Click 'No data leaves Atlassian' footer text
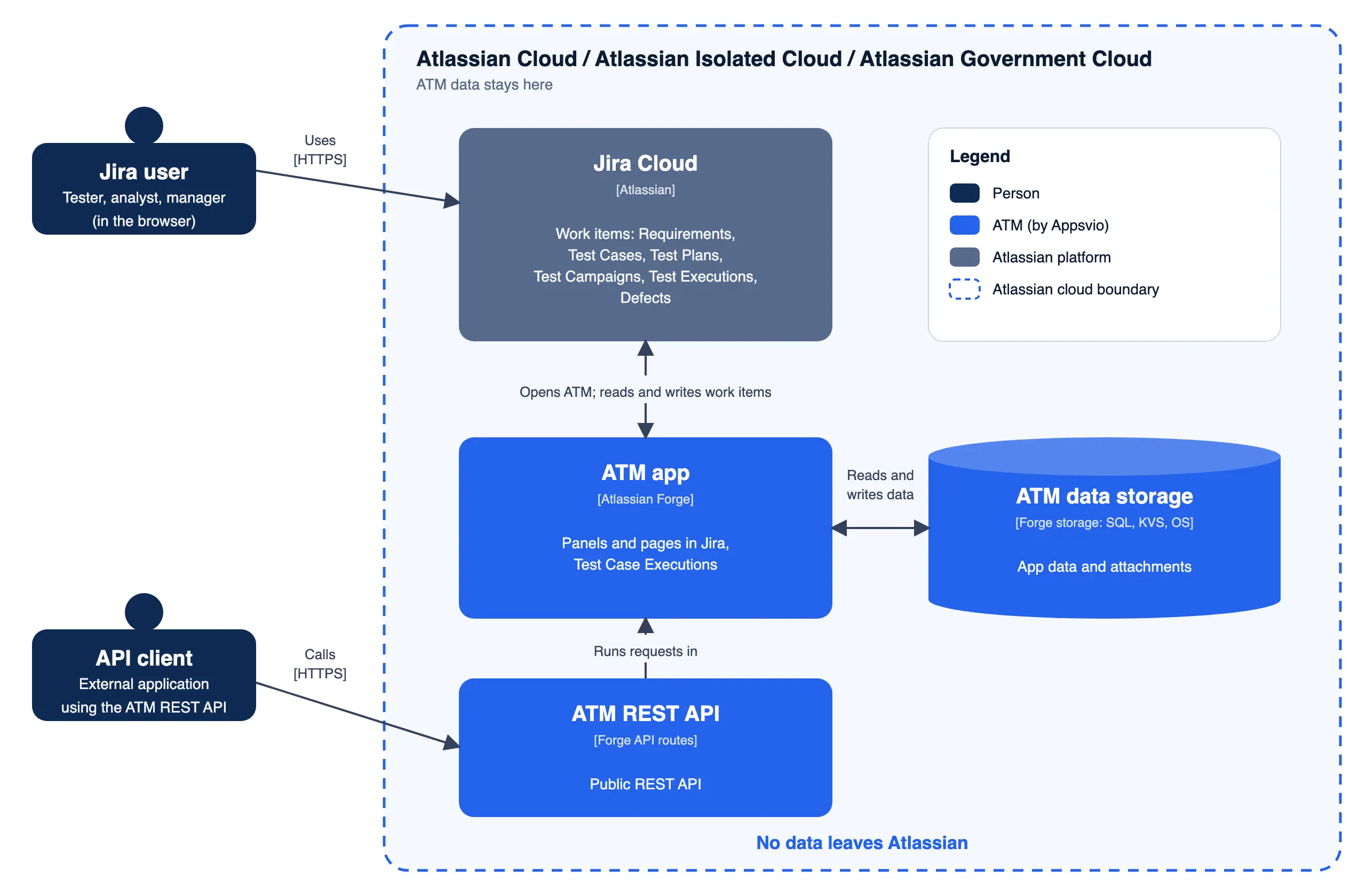The width and height of the screenshot is (1366, 896). coord(862,843)
